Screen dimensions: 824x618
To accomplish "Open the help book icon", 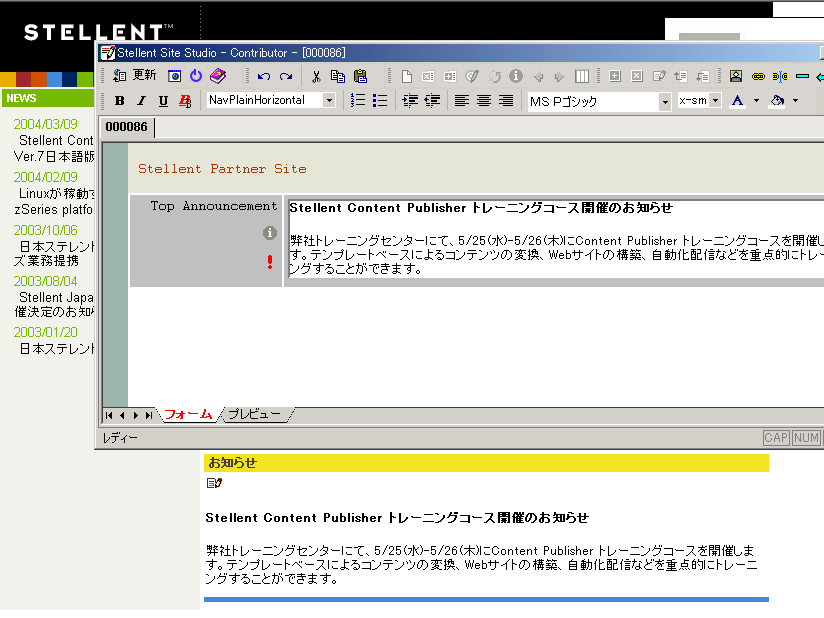I will (x=218, y=76).
